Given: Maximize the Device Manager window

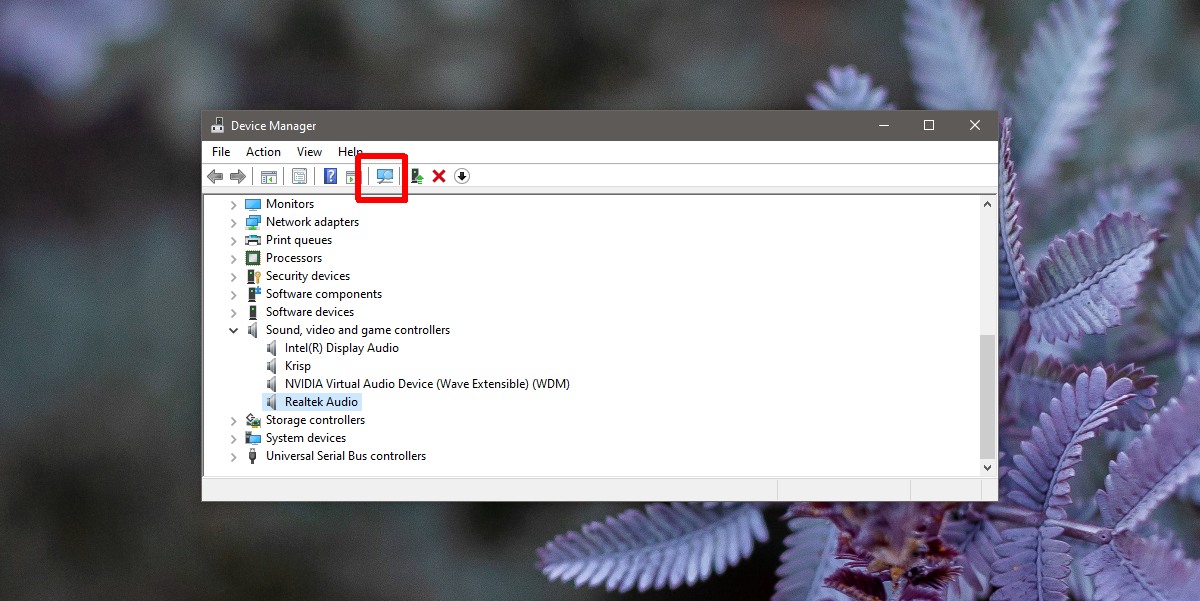Looking at the screenshot, I should [929, 125].
